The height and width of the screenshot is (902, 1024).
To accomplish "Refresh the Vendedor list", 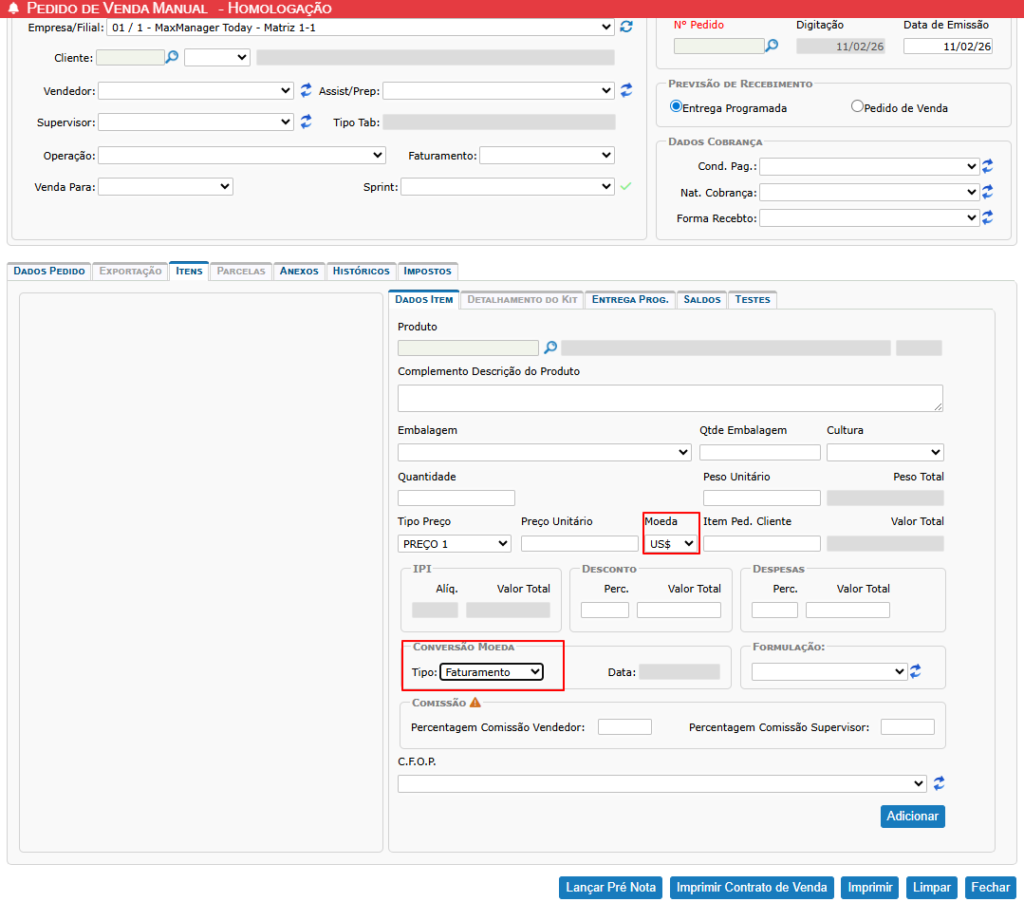I will click(x=306, y=90).
